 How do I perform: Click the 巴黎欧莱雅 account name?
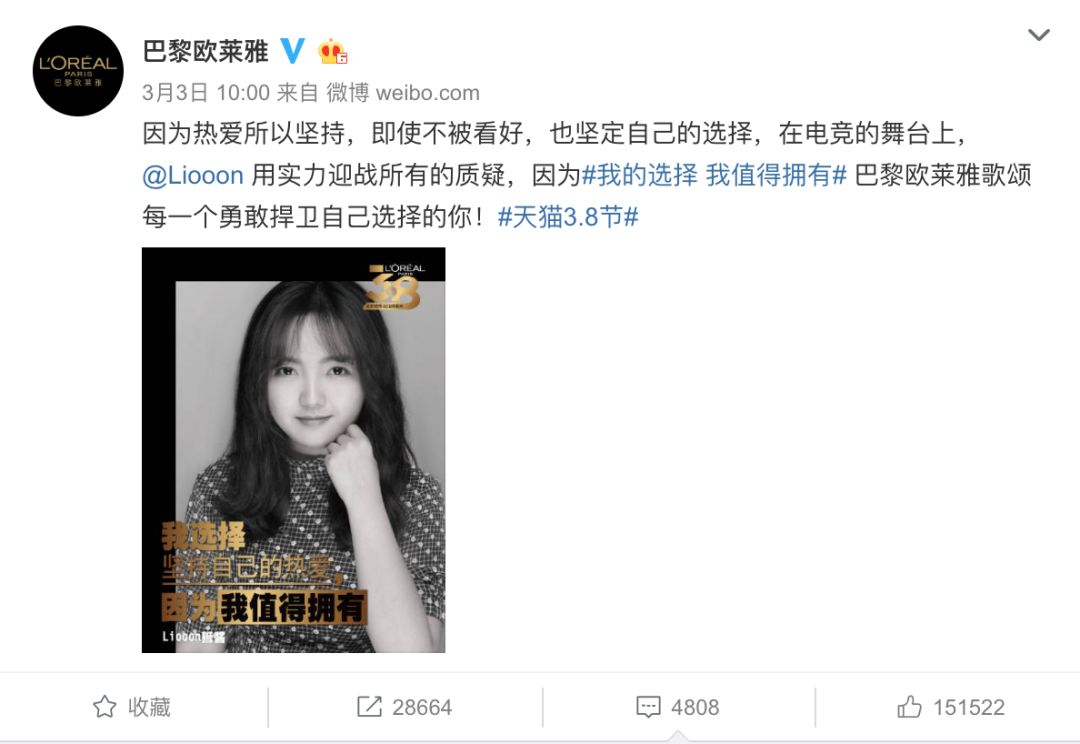[205, 52]
